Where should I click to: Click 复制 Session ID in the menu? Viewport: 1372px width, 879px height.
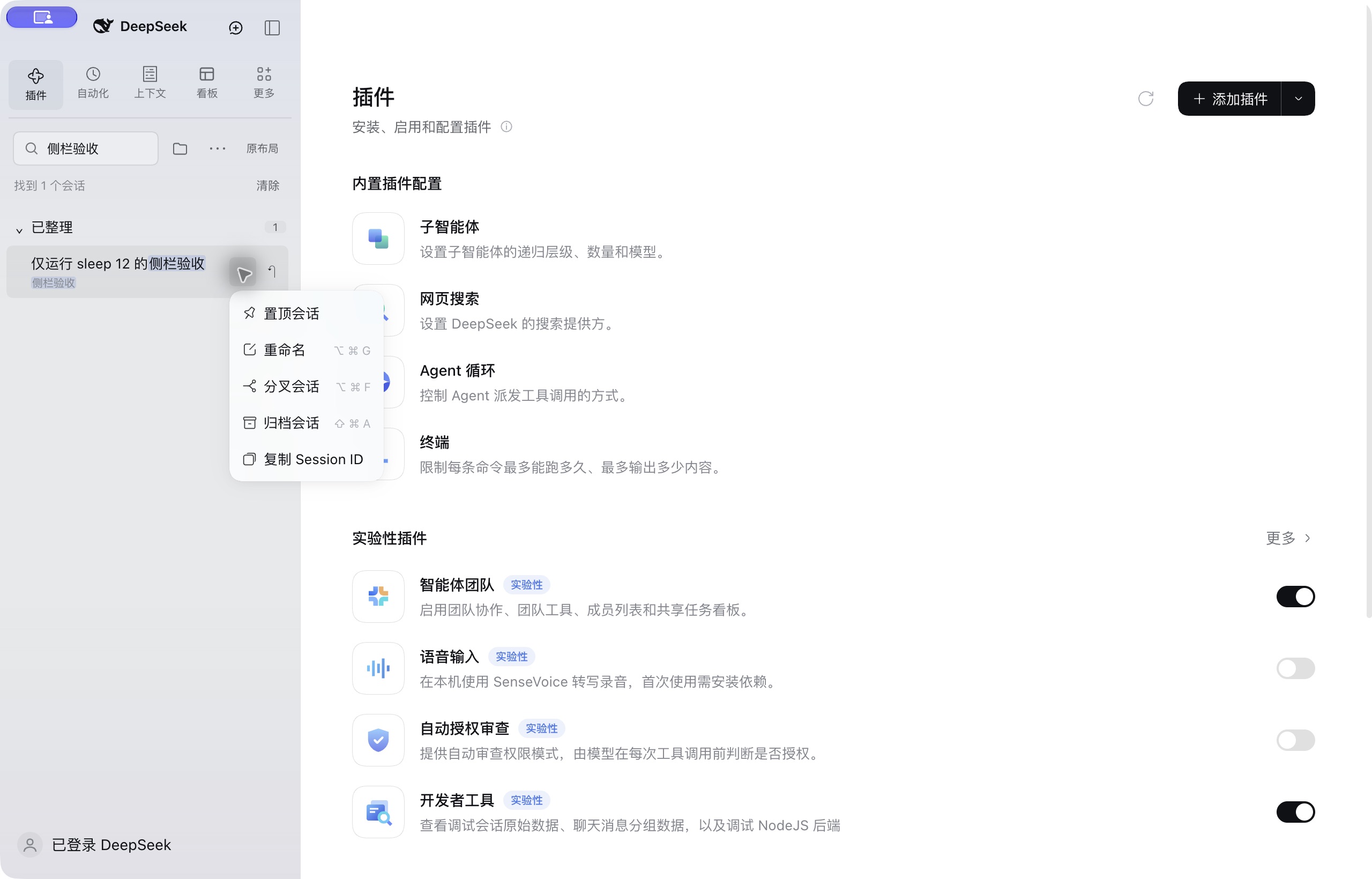(307, 459)
